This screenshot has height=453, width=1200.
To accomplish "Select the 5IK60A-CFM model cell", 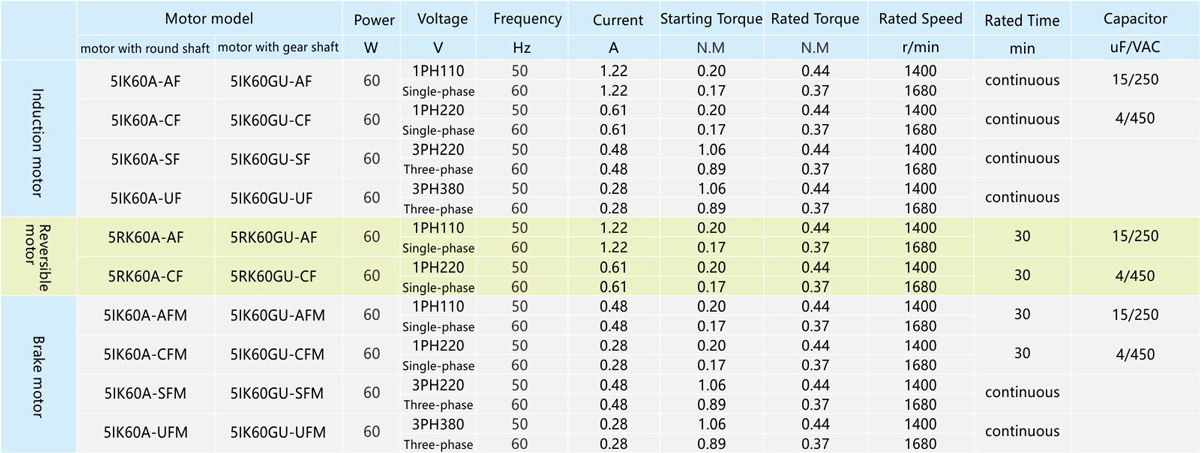I will (x=146, y=353).
